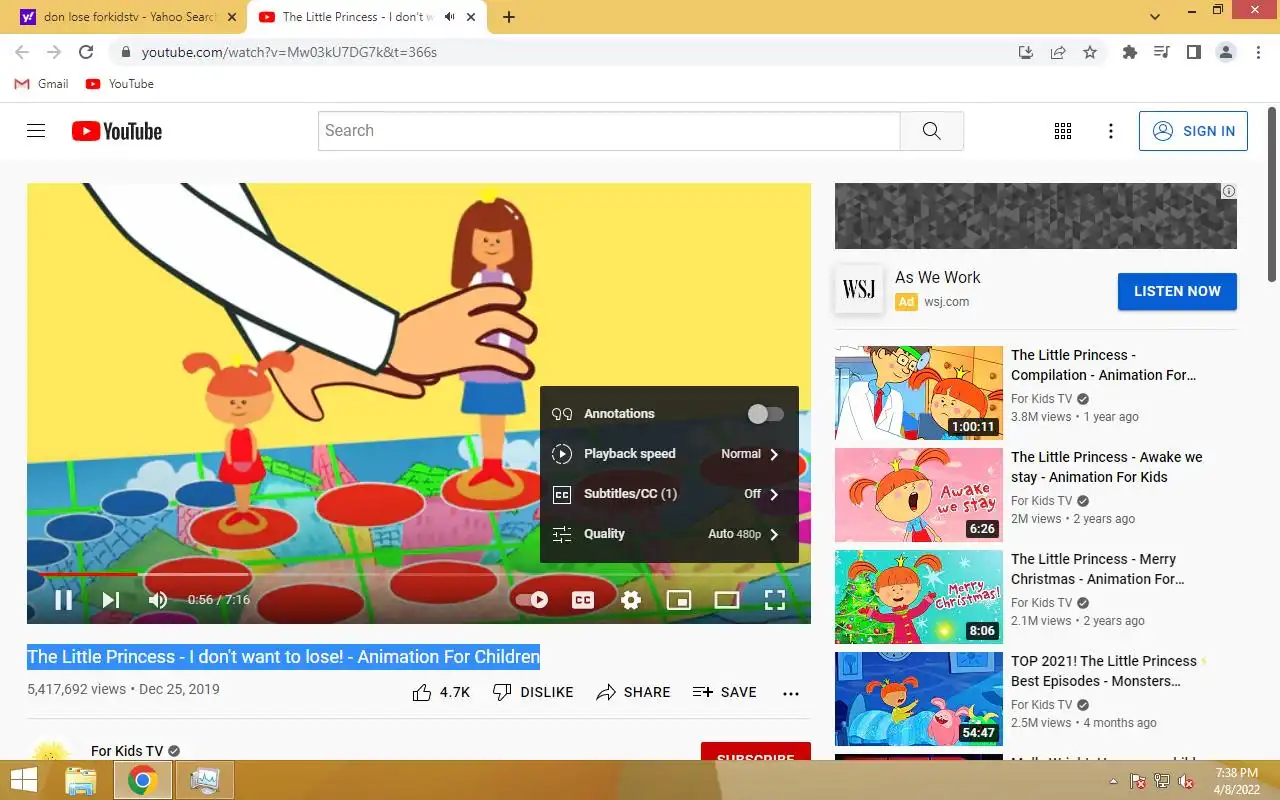Viewport: 1280px width, 800px height.
Task: Open miniplayer mode icon
Action: click(679, 600)
